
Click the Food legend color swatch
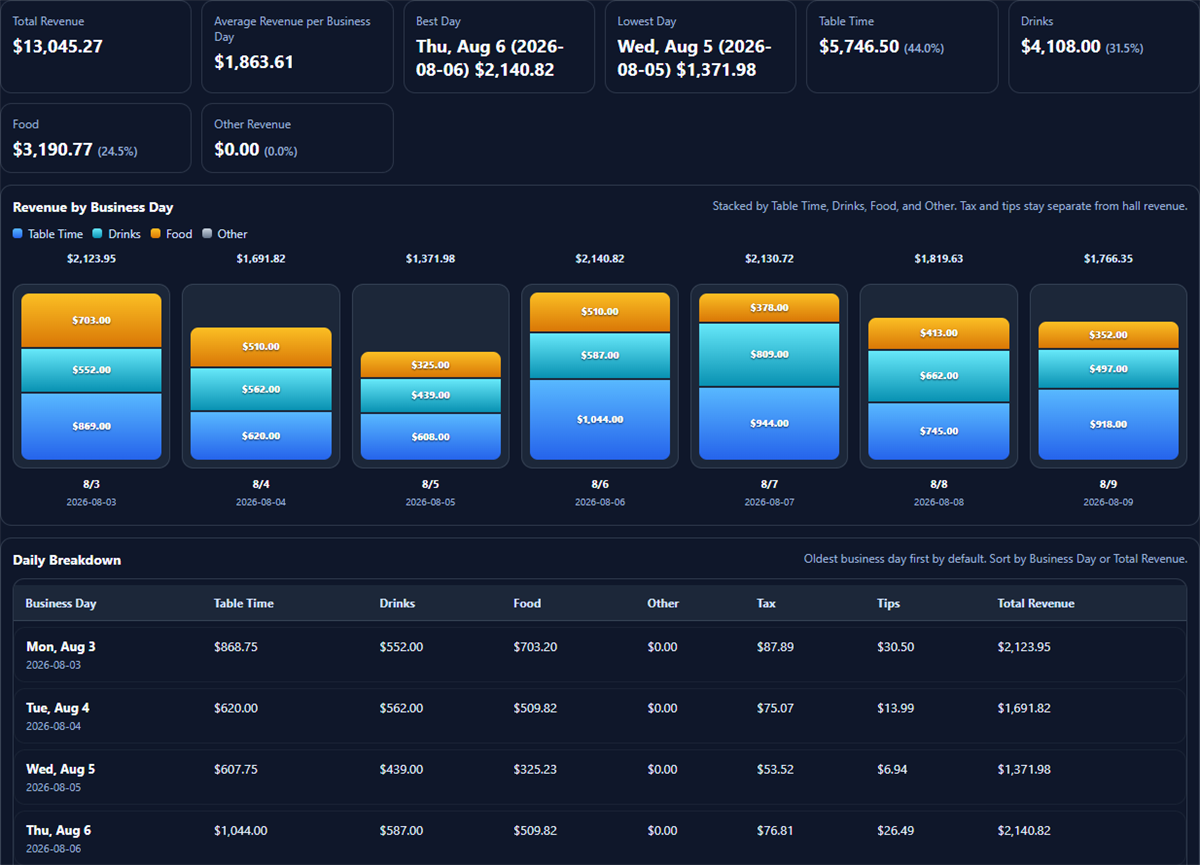pyautogui.click(x=156, y=234)
